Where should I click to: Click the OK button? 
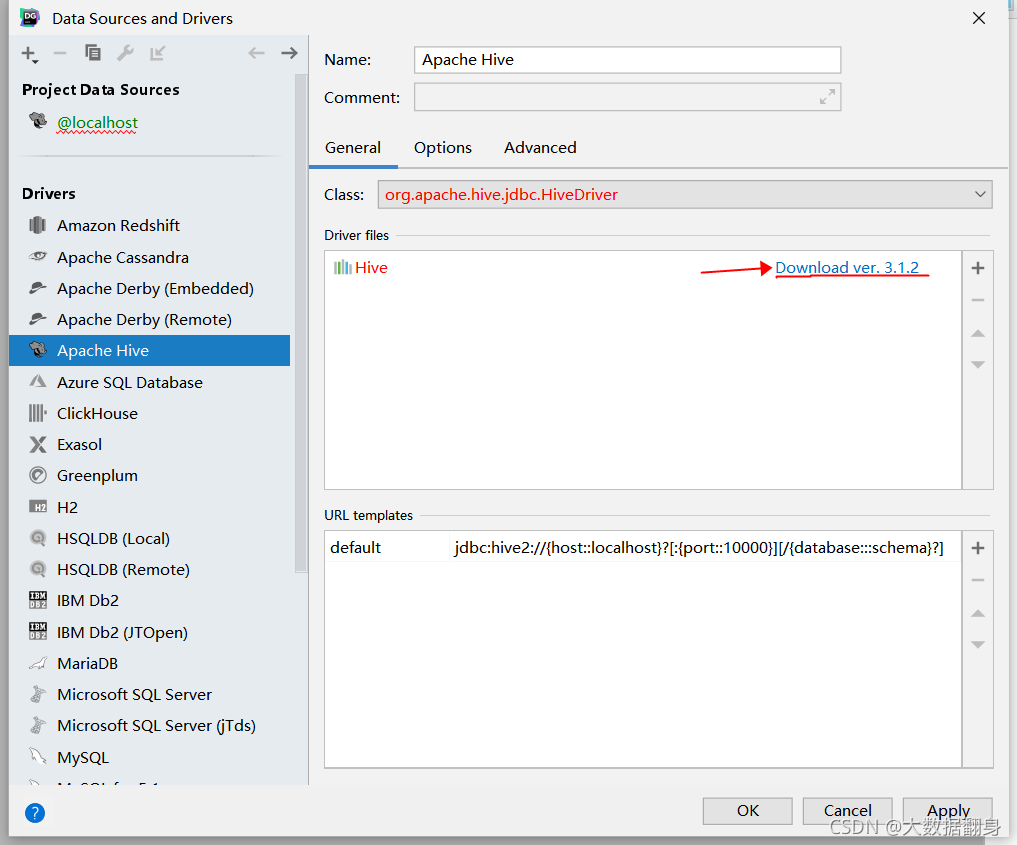(747, 811)
